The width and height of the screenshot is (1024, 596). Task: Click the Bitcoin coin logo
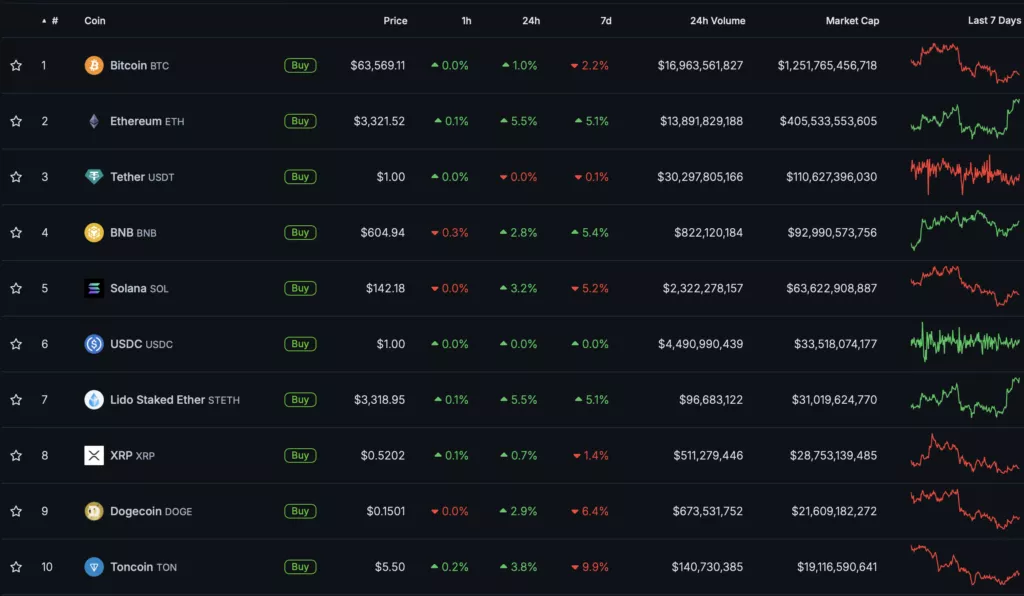pos(94,65)
